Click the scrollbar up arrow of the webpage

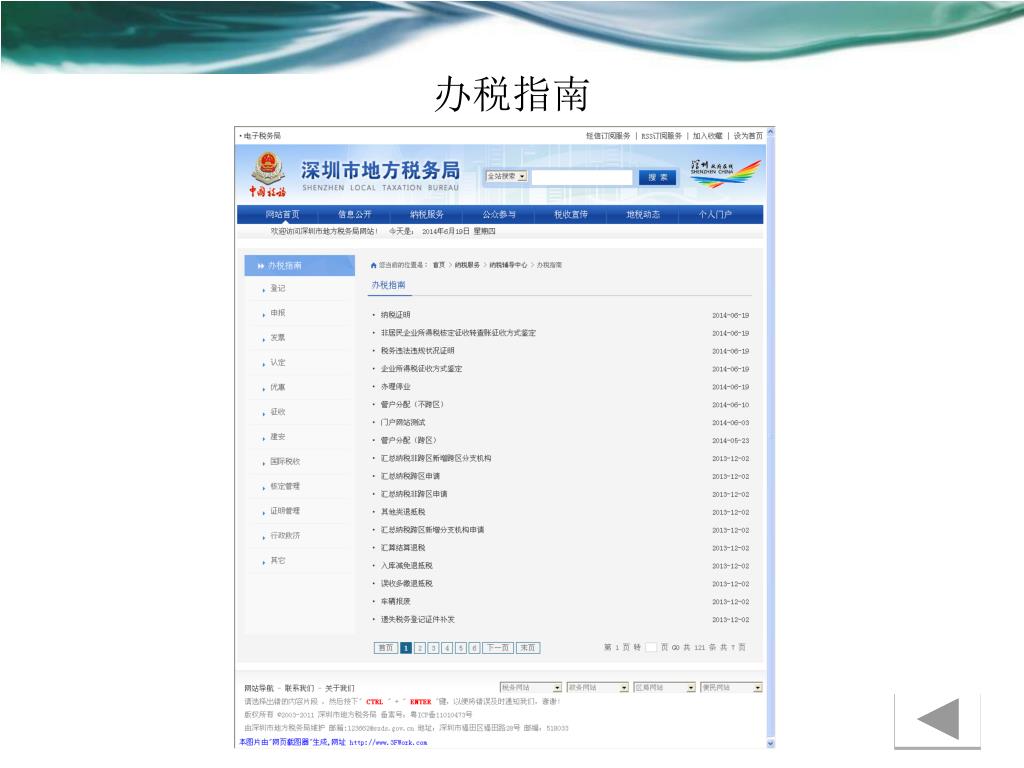click(771, 132)
